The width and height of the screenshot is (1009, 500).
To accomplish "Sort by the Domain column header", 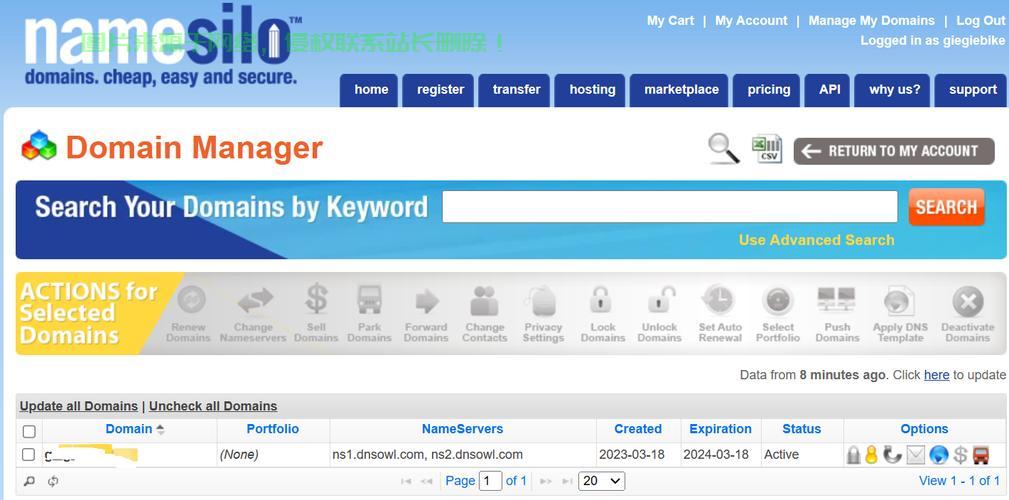I will pyautogui.click(x=129, y=429).
